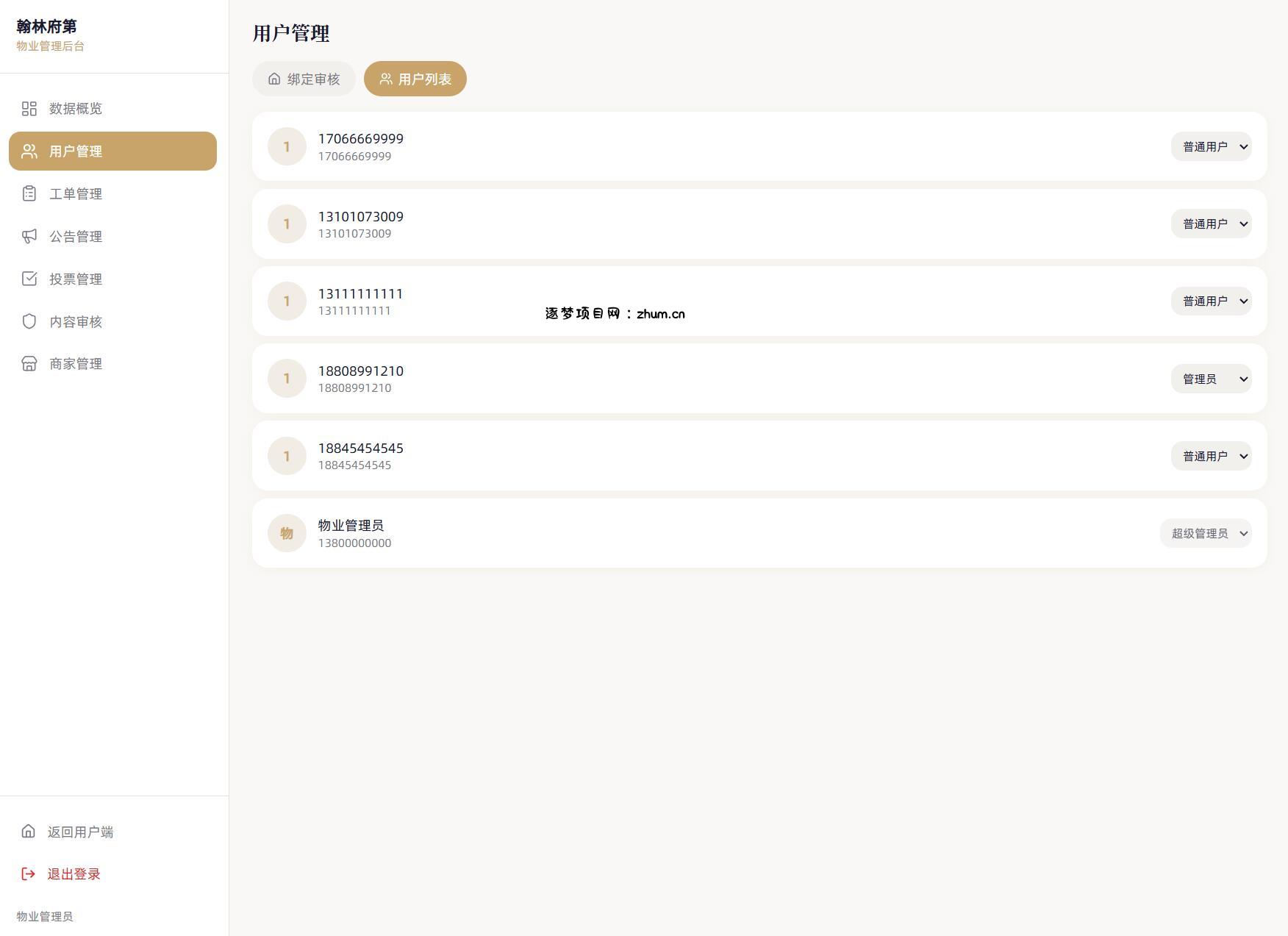Click the 公告管理 megaphone icon

29,237
